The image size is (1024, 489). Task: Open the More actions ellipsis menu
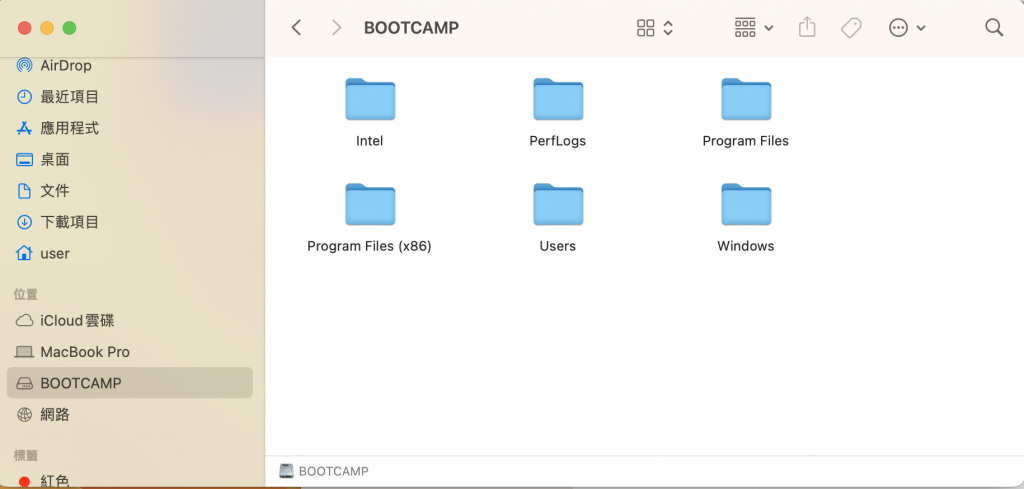[x=899, y=27]
